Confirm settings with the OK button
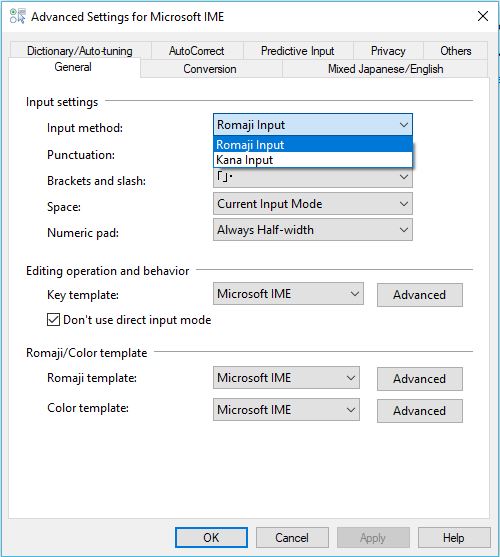 click(x=211, y=537)
